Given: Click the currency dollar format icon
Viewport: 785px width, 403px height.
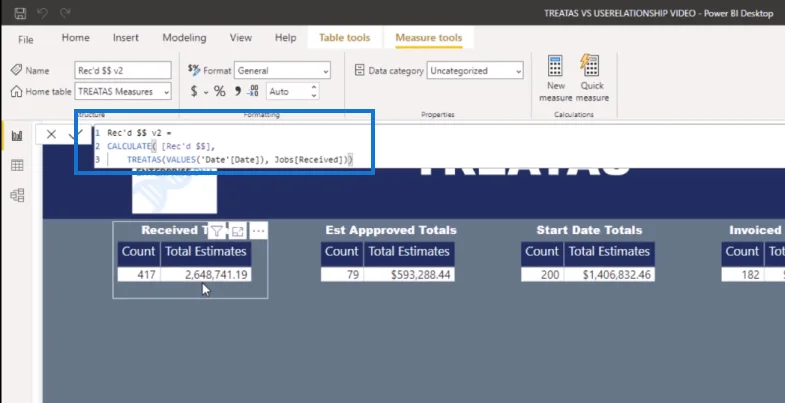Looking at the screenshot, I should point(194,91).
